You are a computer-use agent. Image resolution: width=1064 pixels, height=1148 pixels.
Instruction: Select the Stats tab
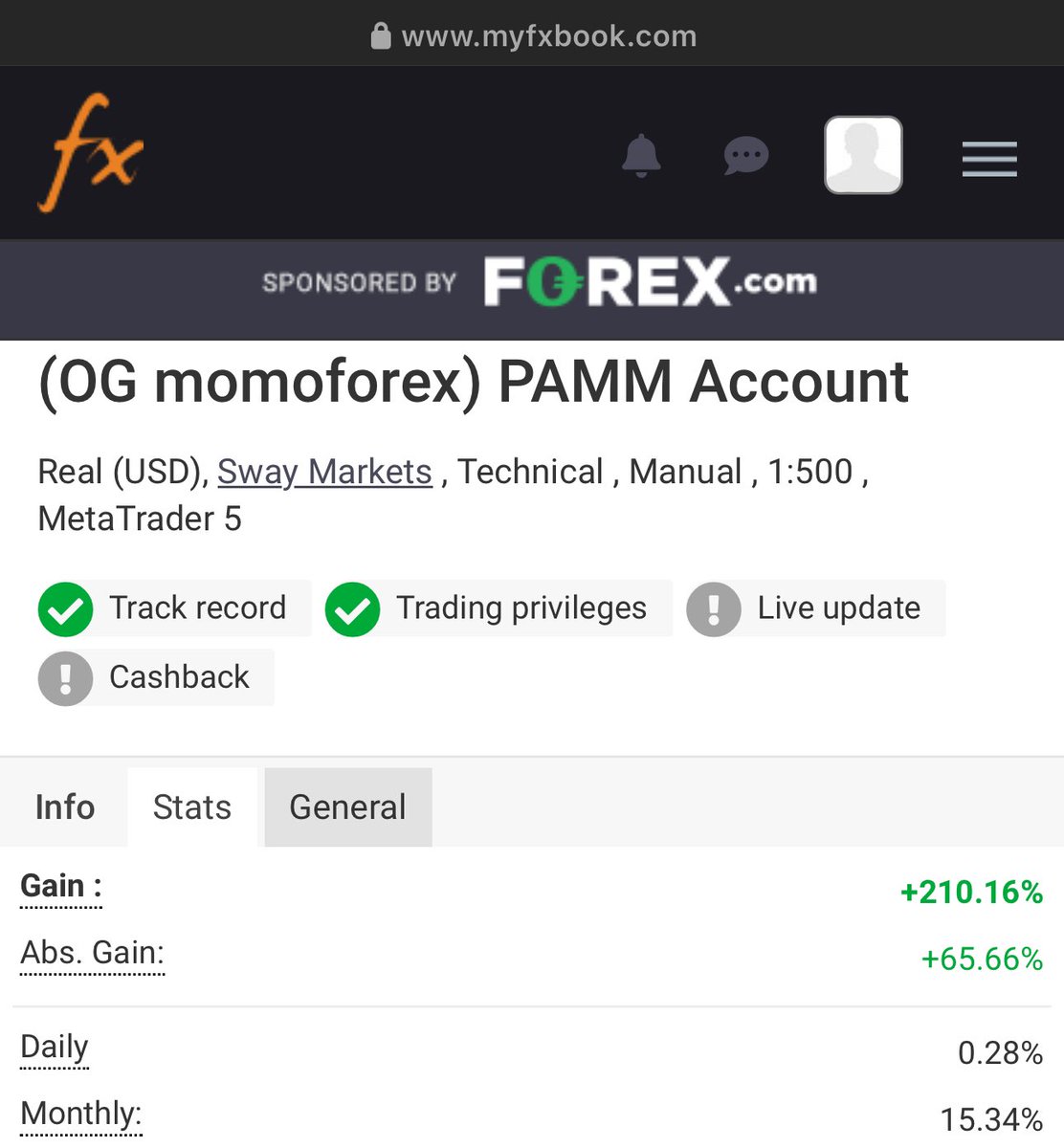[x=192, y=807]
